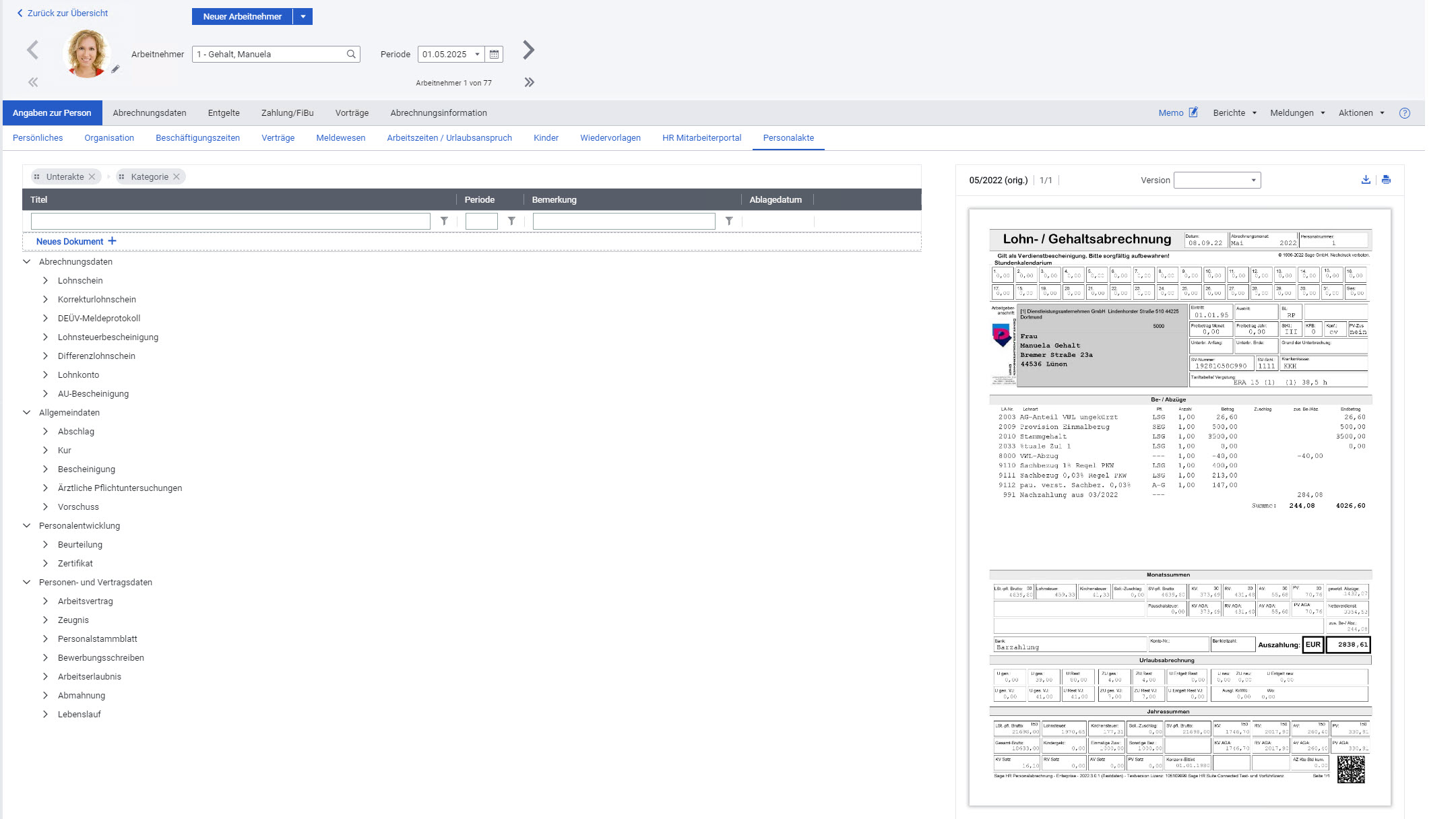Open the help question mark icon
The image size is (1456, 819).
coord(1404,113)
